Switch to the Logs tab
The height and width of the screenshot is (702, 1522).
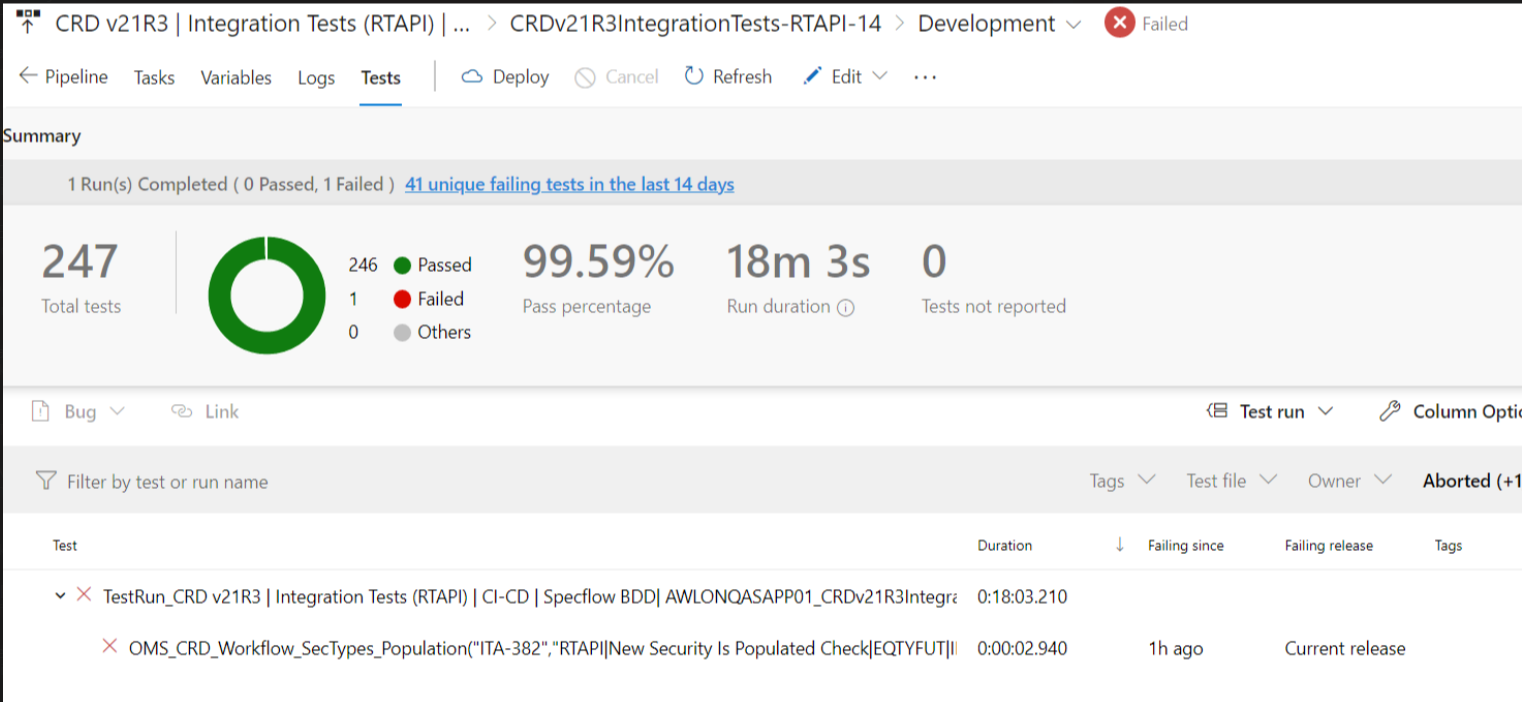[x=316, y=78]
